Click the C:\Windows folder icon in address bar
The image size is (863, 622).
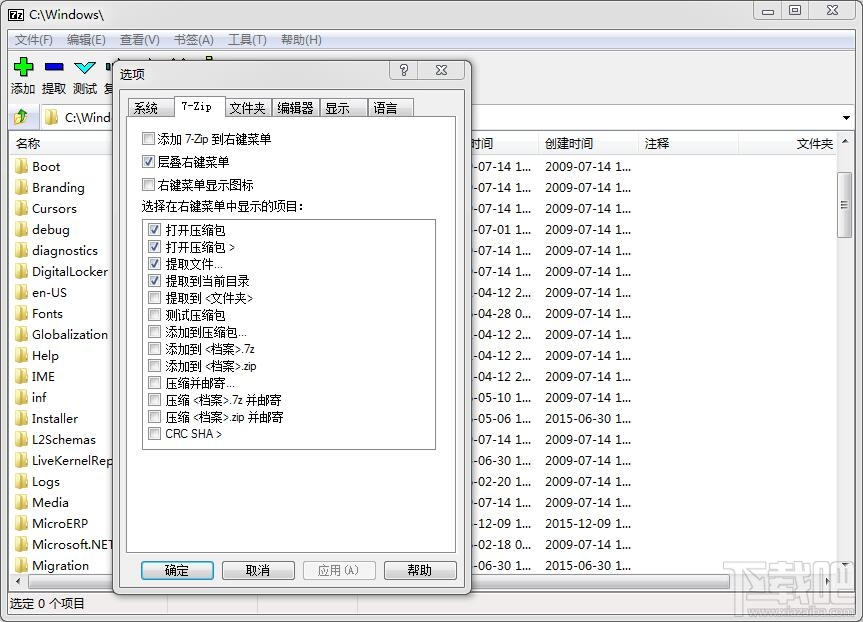(53, 116)
